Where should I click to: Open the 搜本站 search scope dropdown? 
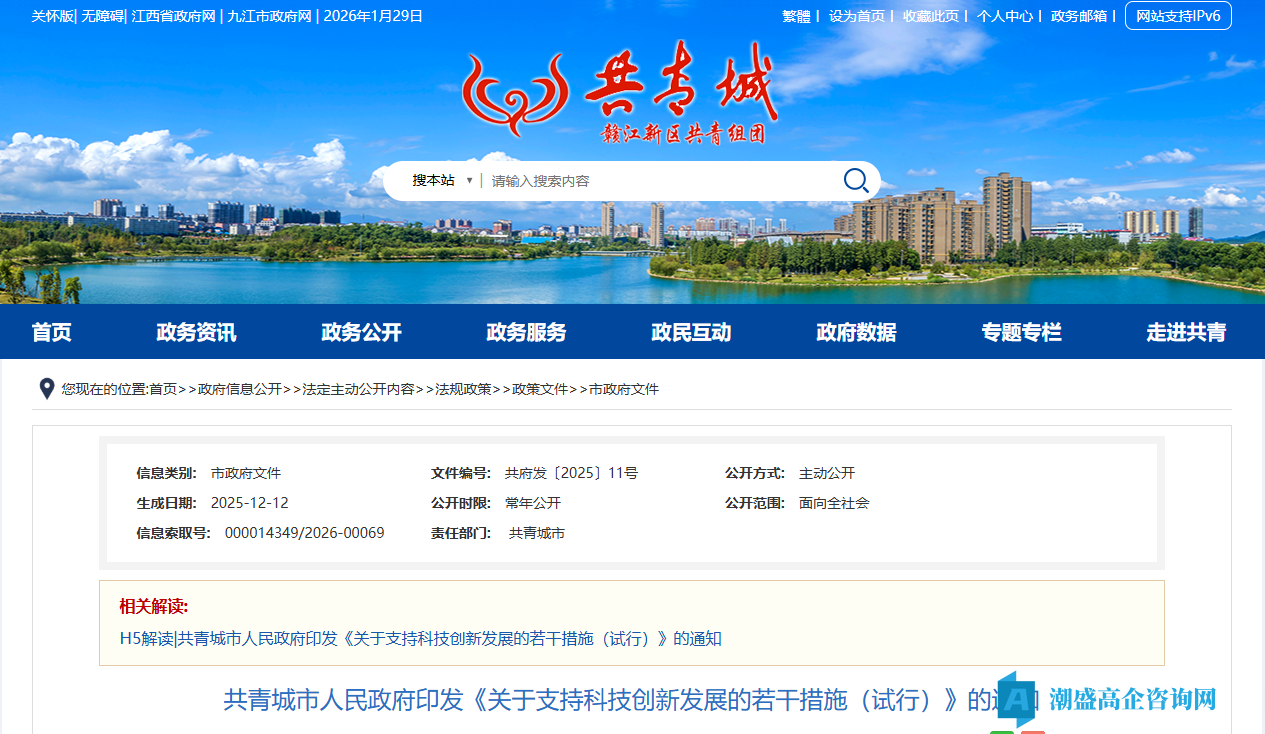441,180
